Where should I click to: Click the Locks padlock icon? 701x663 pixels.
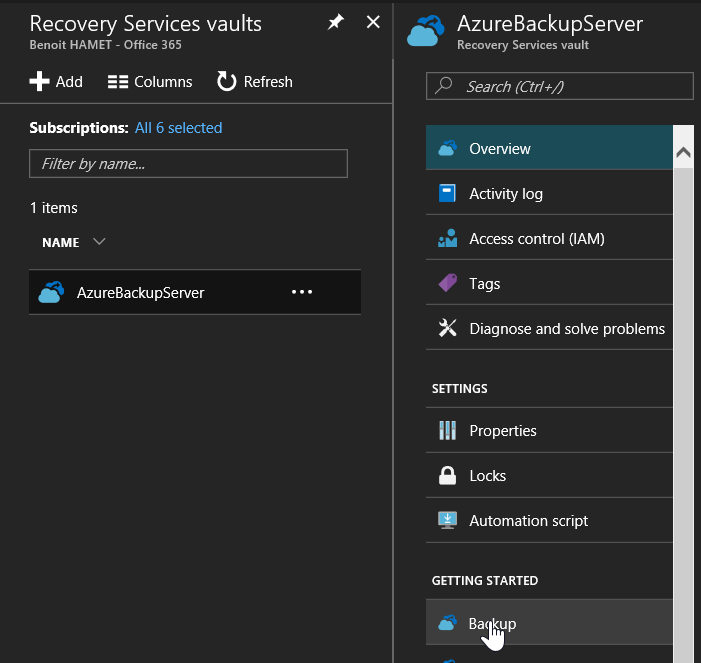coord(447,476)
